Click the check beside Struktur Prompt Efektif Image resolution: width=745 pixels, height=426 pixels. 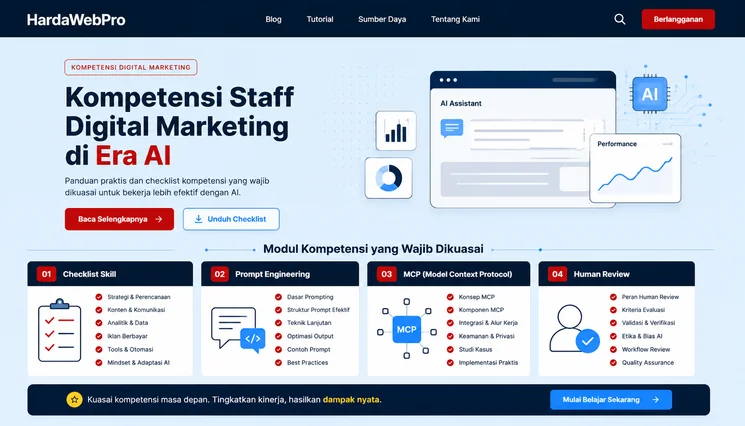(x=278, y=310)
